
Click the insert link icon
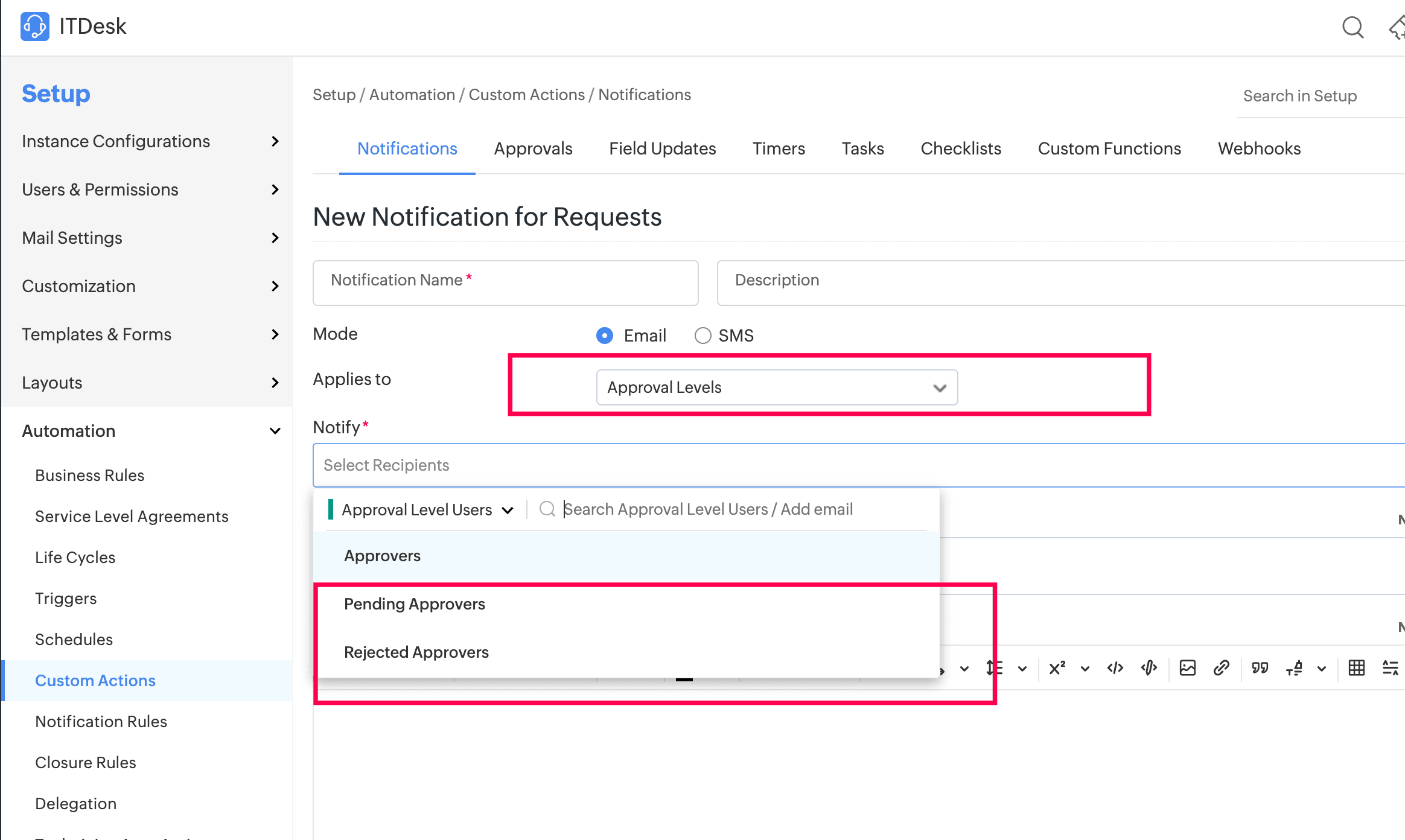(x=1221, y=668)
